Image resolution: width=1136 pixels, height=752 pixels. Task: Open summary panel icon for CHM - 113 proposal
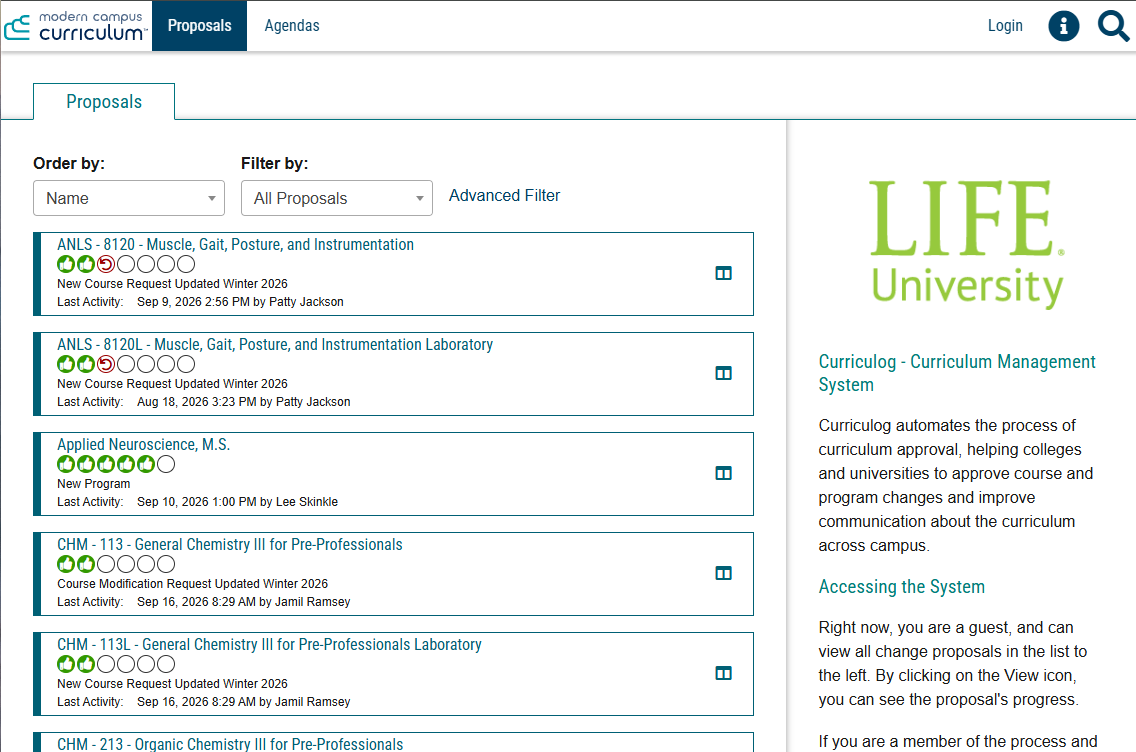(x=723, y=573)
